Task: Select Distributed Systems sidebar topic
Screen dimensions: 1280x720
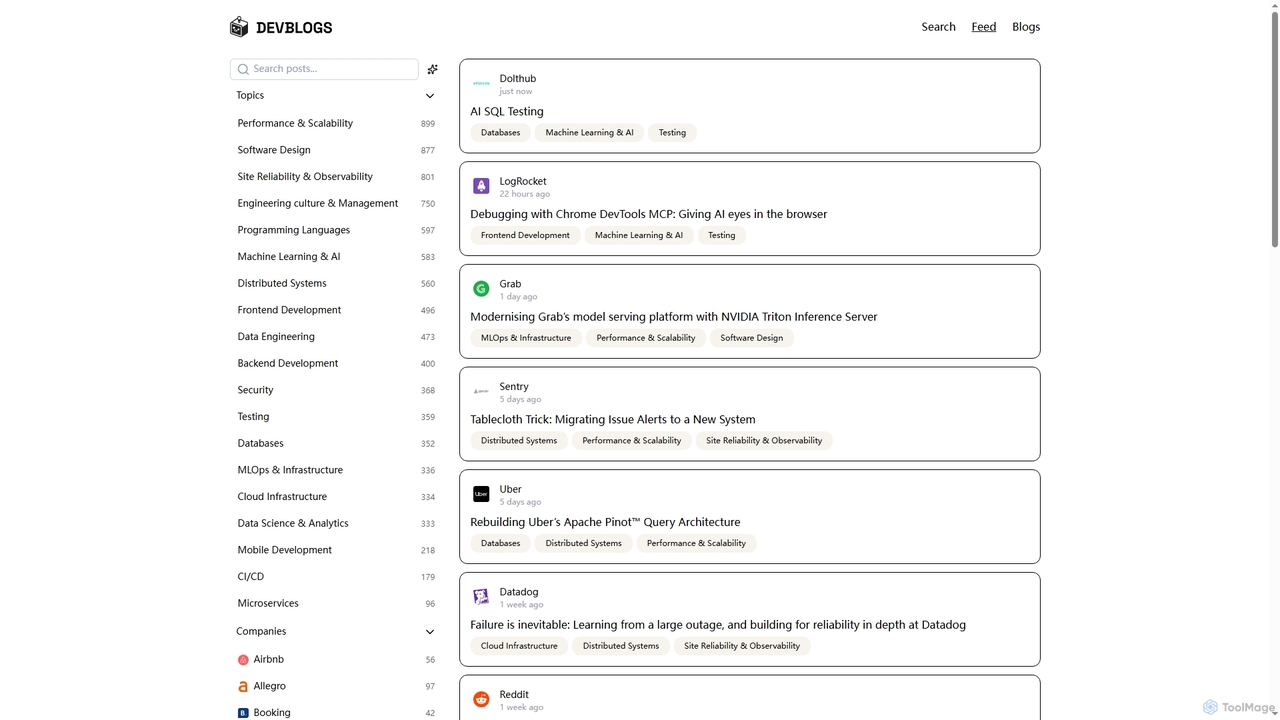Action: 336,283
